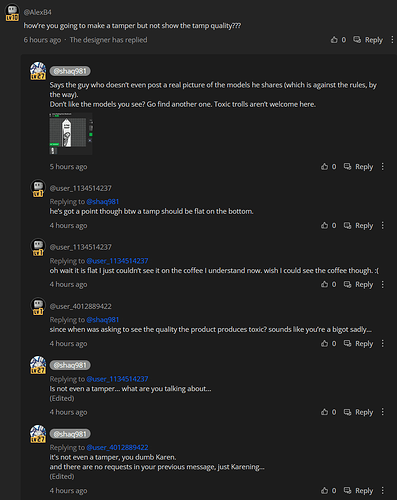Viewport: 397px width, 500px height.
Task: Like shaq981's reply posted 5 hours ago
Action: [x=324, y=167]
